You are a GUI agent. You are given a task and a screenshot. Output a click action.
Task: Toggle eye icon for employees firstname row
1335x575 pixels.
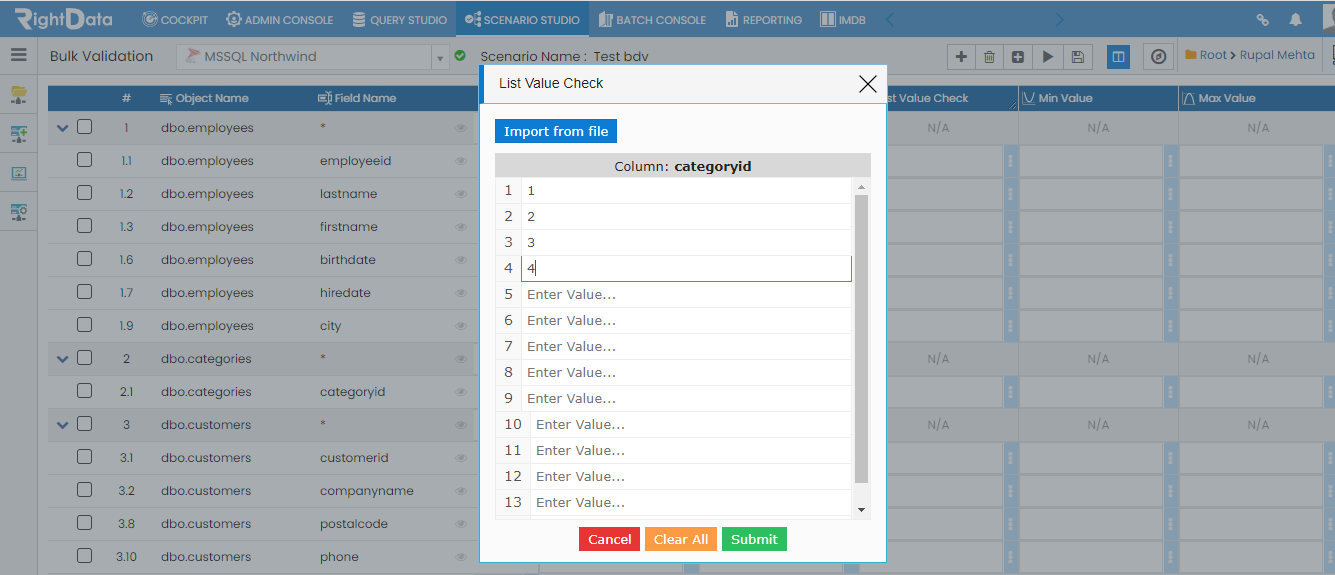pos(461,227)
